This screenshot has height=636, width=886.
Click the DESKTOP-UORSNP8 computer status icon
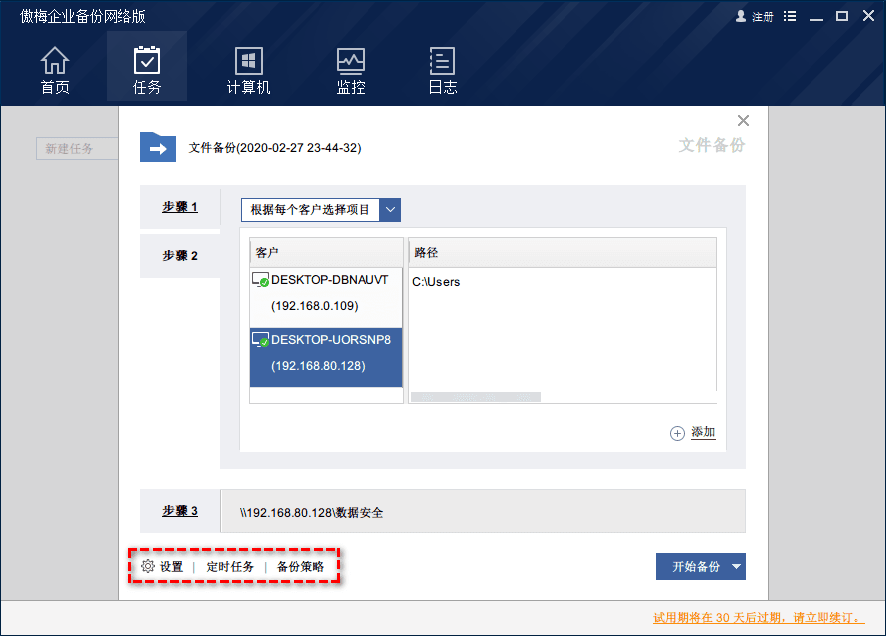[x=260, y=339]
